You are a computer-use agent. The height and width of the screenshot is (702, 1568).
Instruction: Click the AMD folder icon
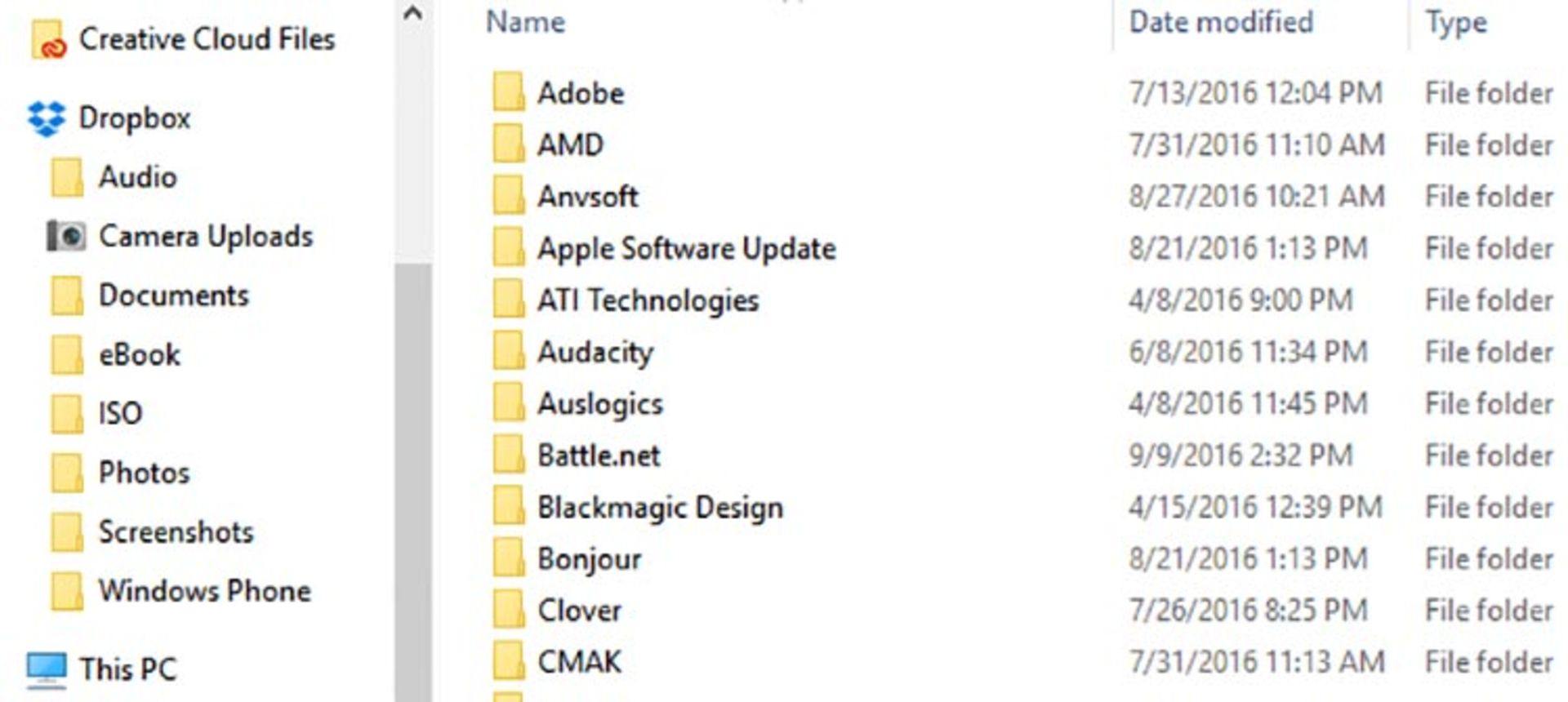click(508, 144)
